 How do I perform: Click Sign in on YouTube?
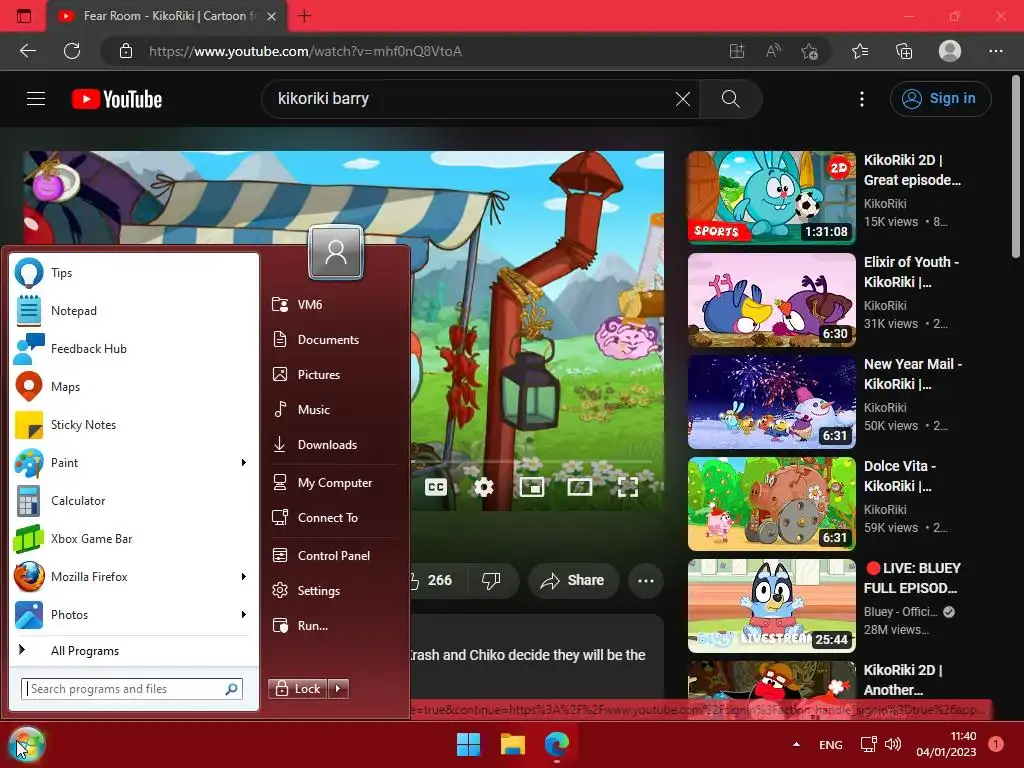point(940,99)
